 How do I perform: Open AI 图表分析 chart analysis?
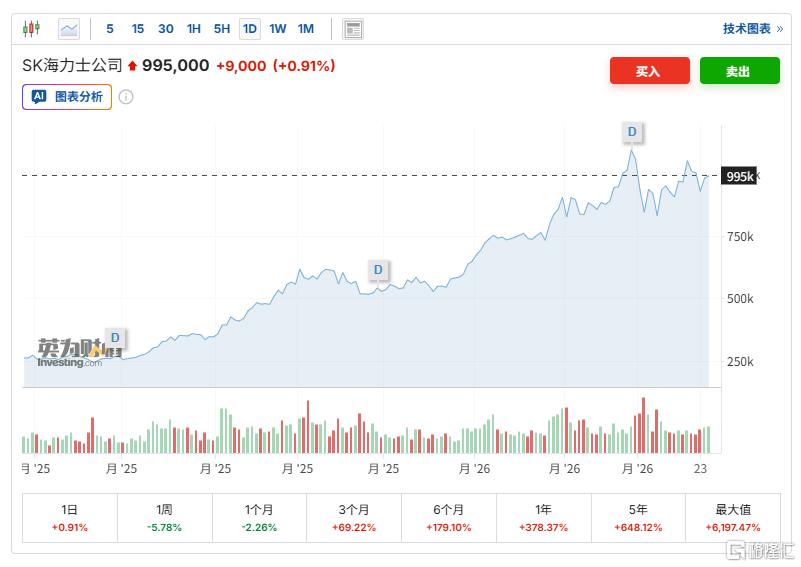point(67,97)
